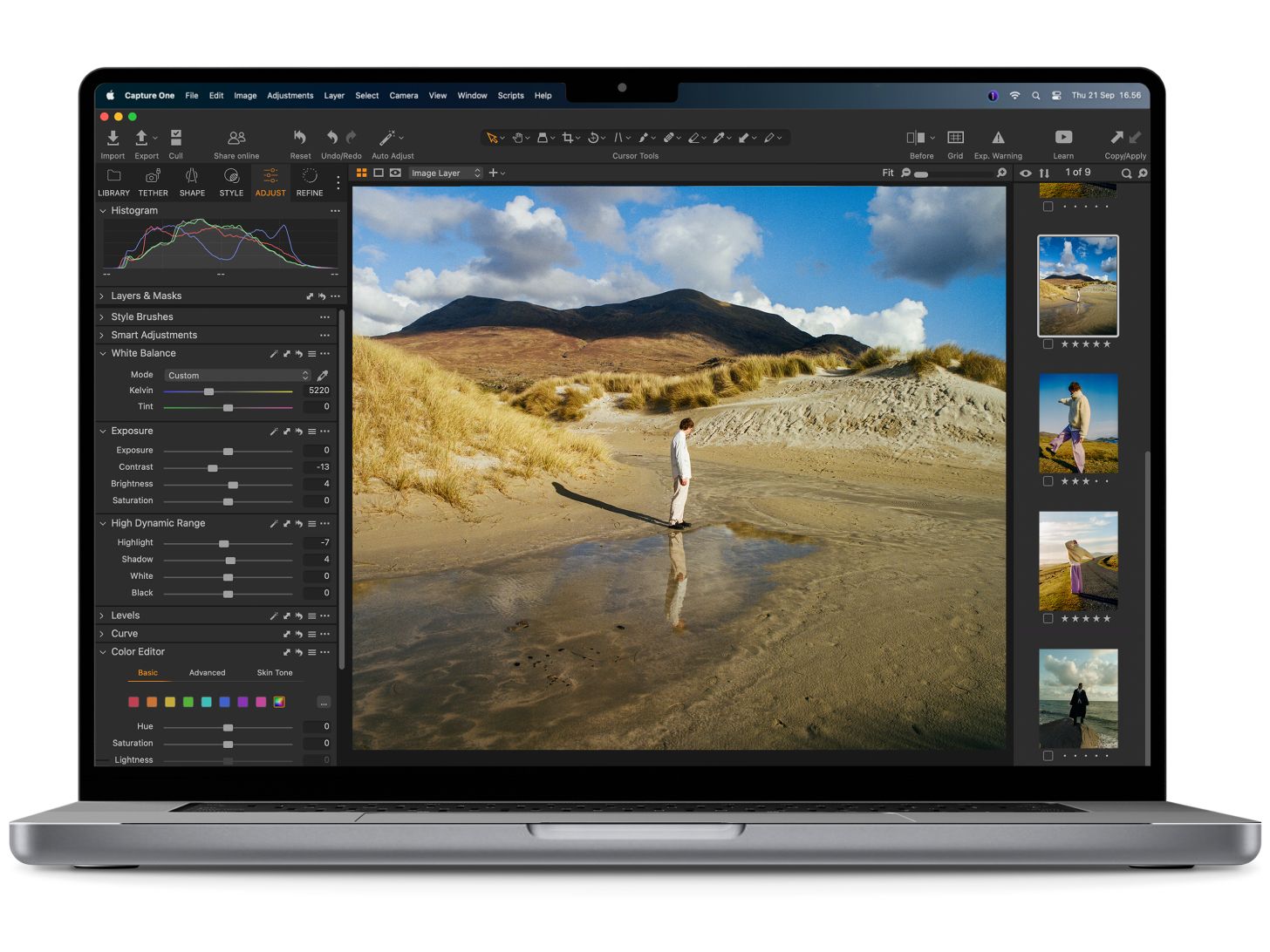Select the Crop cursor tool
Image resolution: width=1270 pixels, height=952 pixels.
568,138
